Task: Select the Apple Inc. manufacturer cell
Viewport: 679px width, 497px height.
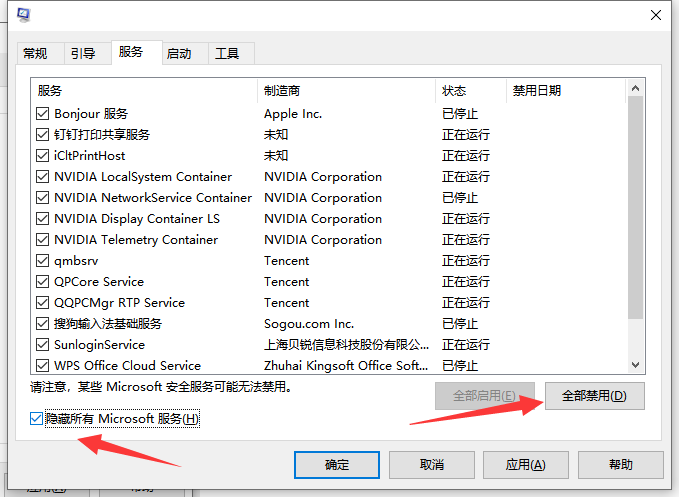Action: pyautogui.click(x=293, y=114)
